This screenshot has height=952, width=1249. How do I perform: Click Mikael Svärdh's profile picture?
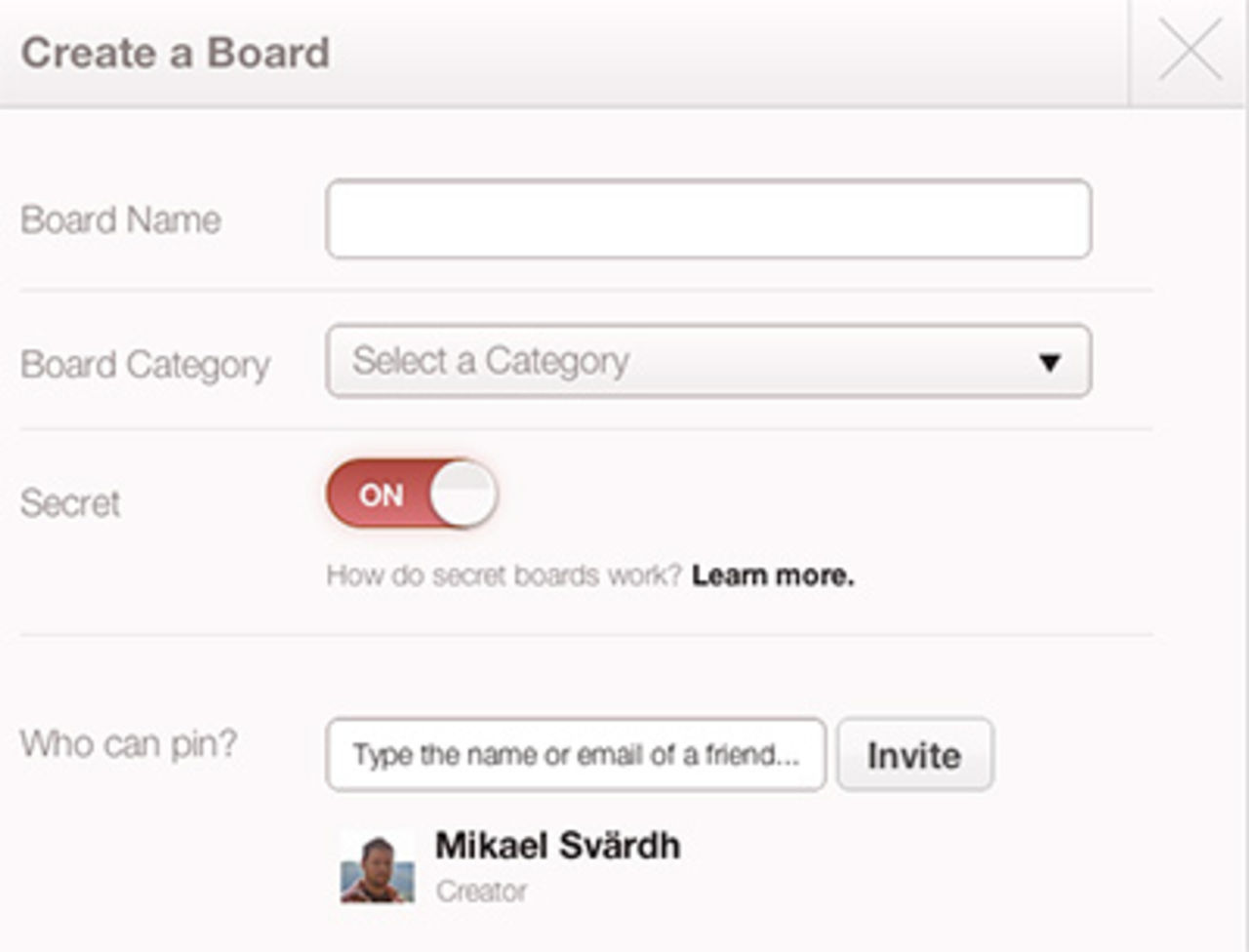[x=377, y=867]
